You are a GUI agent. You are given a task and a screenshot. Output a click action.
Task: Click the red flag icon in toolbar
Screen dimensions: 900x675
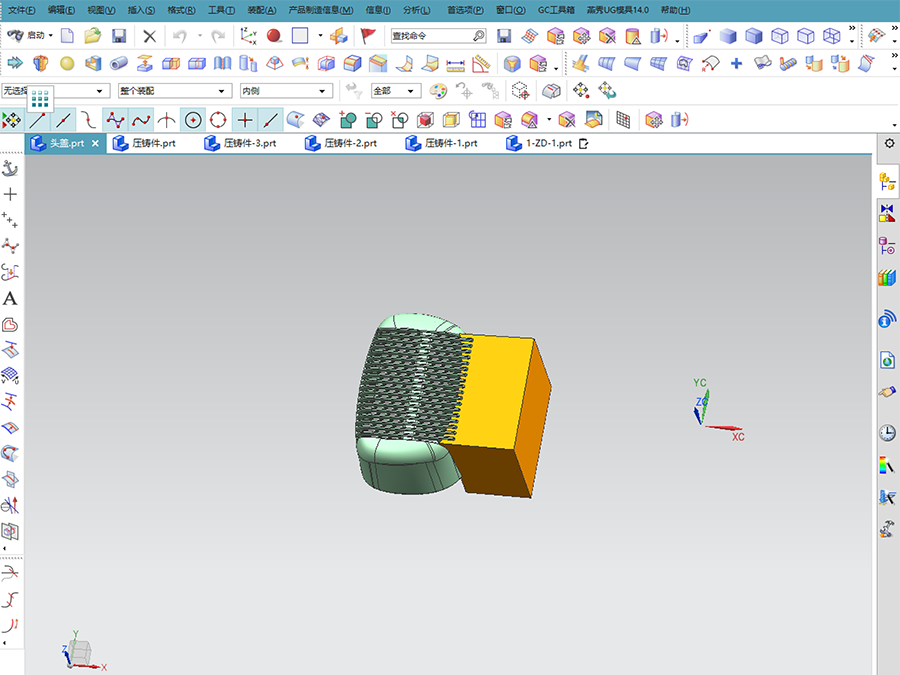tap(368, 36)
